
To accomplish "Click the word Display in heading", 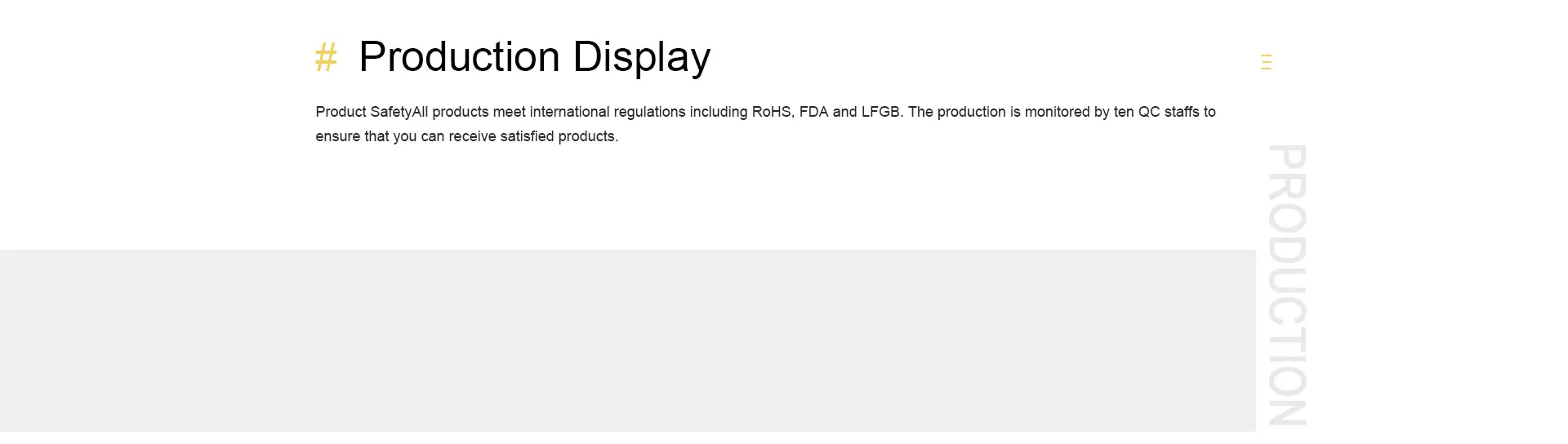I will 641,57.
